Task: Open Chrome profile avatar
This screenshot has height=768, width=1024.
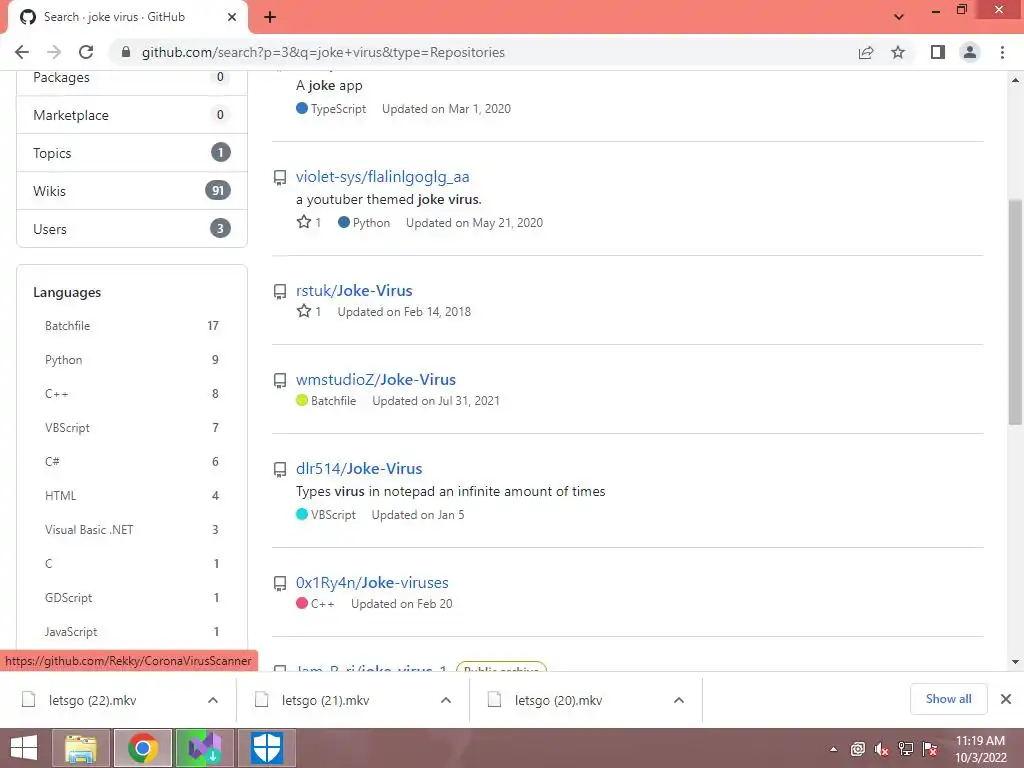Action: 970,52
